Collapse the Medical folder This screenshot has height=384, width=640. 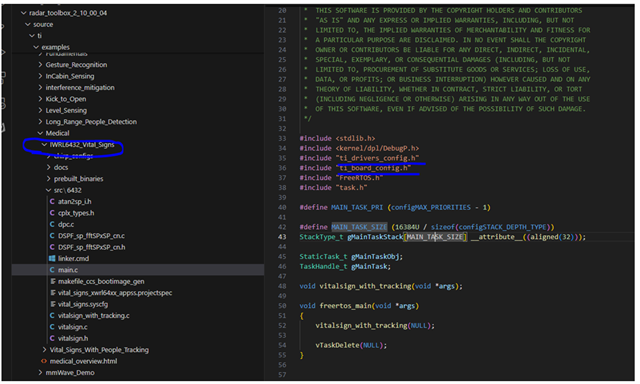pyautogui.click(x=40, y=133)
